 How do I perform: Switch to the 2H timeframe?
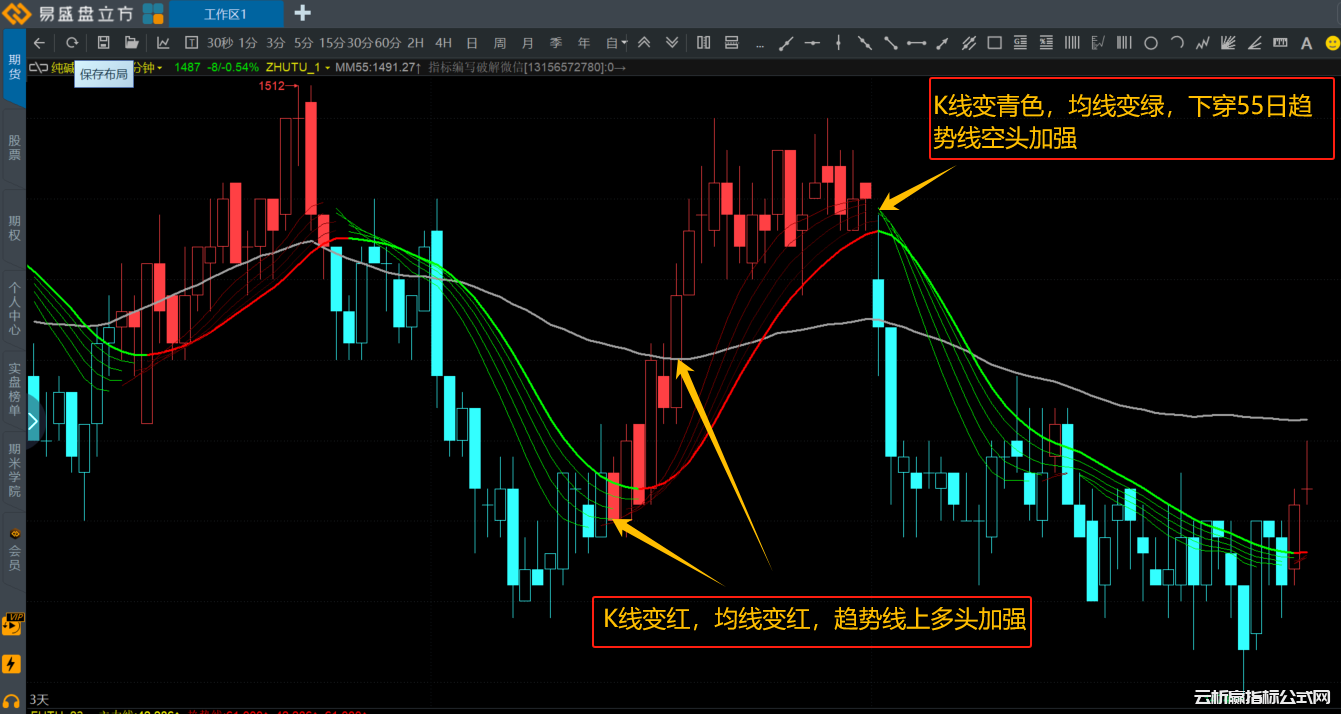point(416,43)
